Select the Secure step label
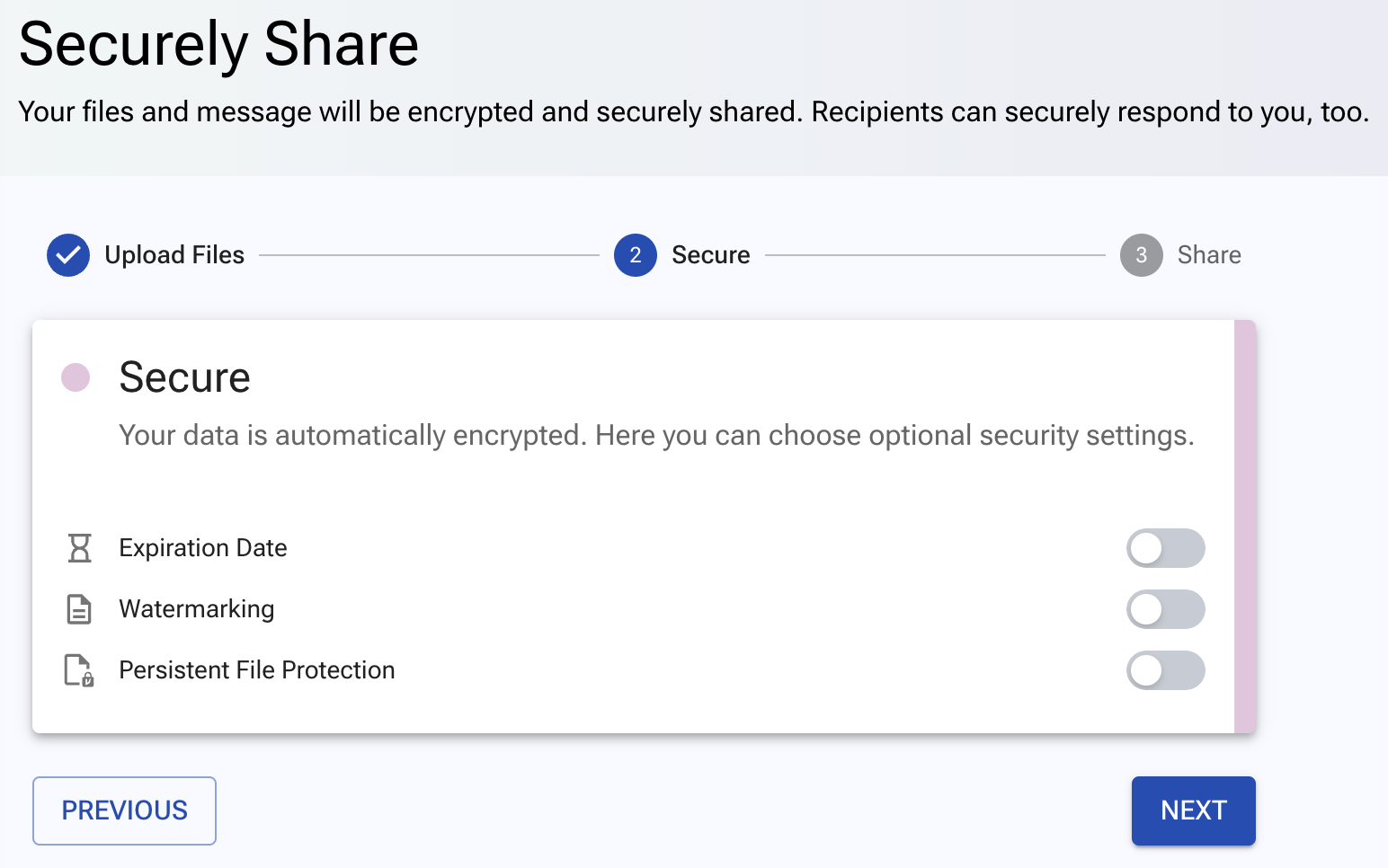 click(710, 255)
